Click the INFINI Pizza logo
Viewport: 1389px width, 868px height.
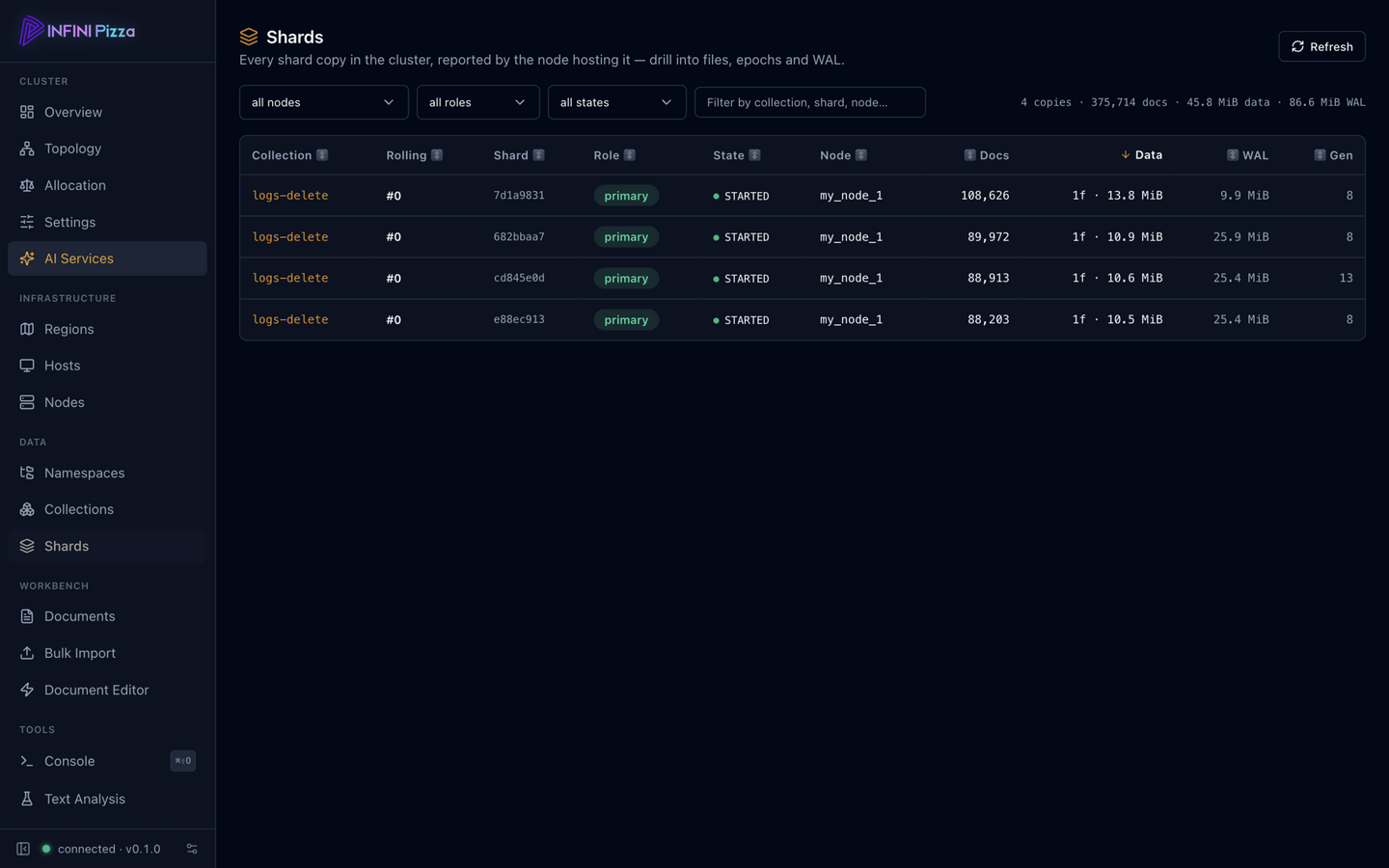pos(77,31)
